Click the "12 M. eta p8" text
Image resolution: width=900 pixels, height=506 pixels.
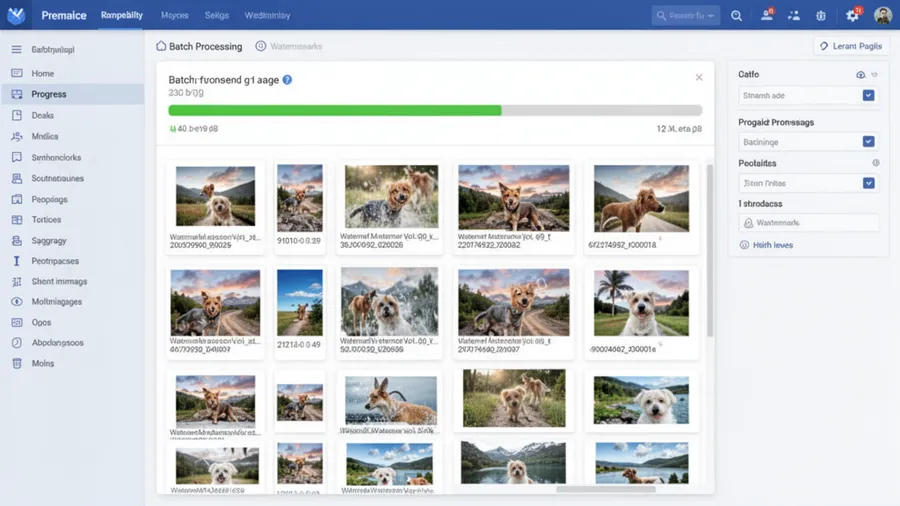(x=679, y=129)
